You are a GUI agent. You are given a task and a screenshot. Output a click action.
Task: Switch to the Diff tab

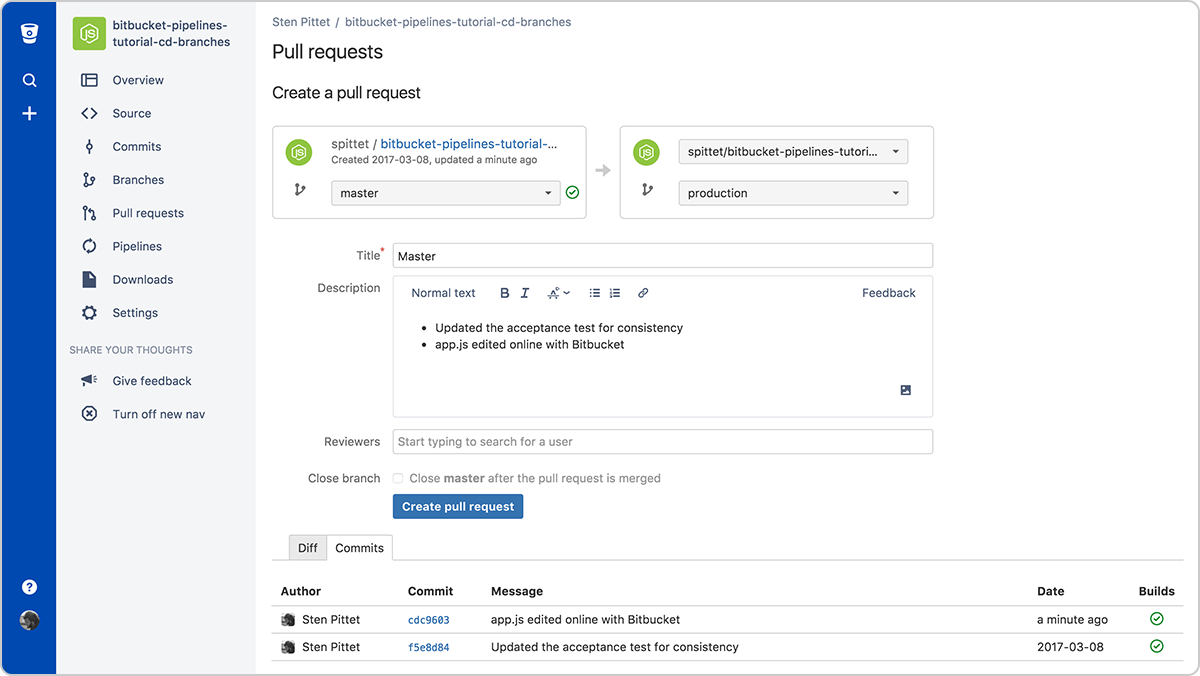point(307,547)
